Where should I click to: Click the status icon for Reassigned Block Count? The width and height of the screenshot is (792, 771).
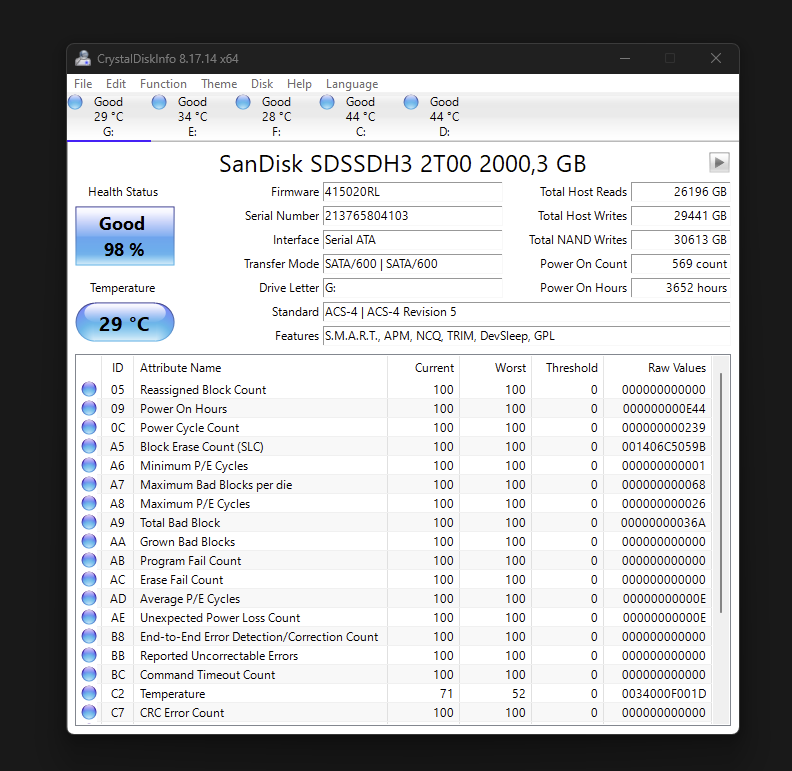click(x=89, y=389)
